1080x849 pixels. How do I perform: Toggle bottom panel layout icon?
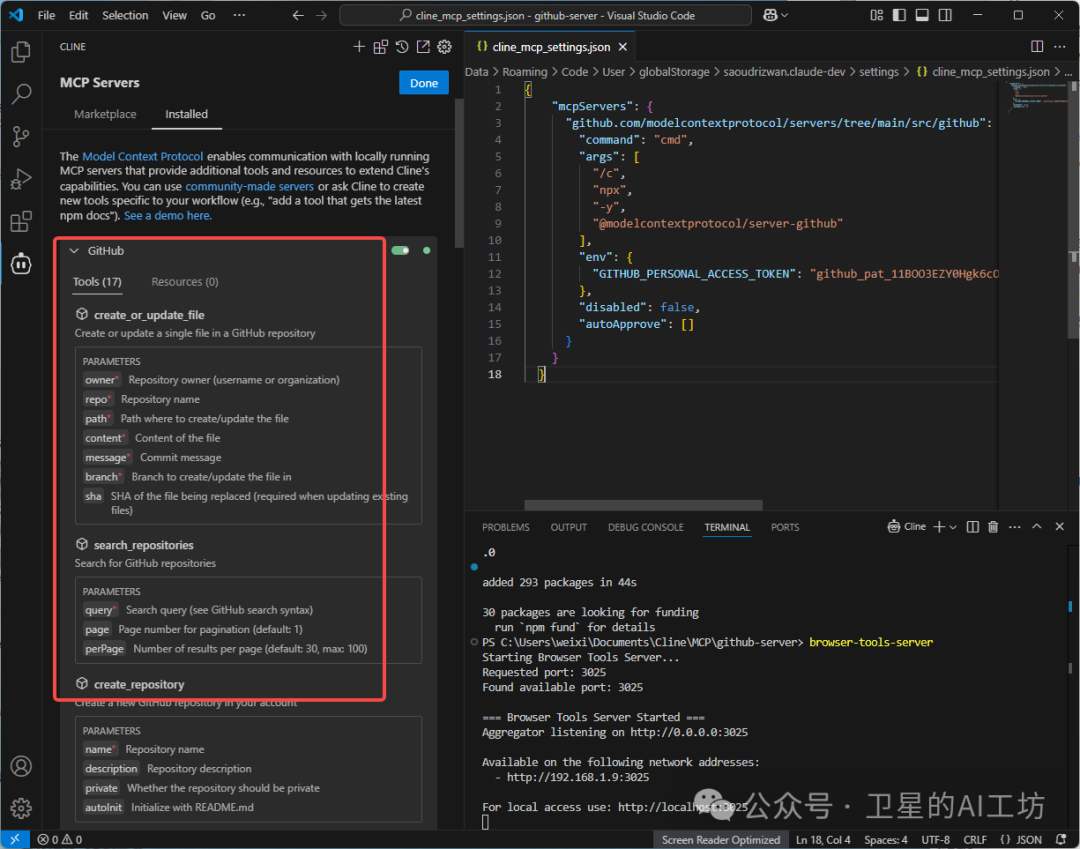point(922,15)
